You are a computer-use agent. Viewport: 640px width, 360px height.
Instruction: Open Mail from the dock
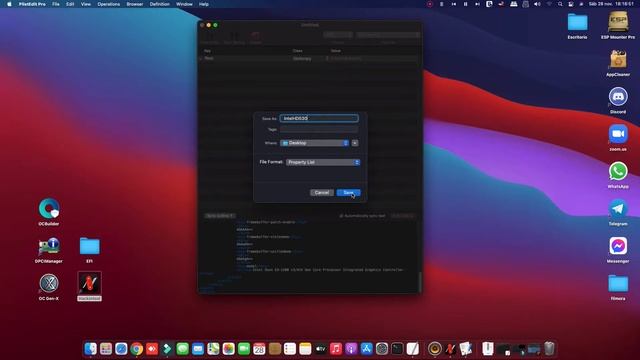(x=198, y=349)
